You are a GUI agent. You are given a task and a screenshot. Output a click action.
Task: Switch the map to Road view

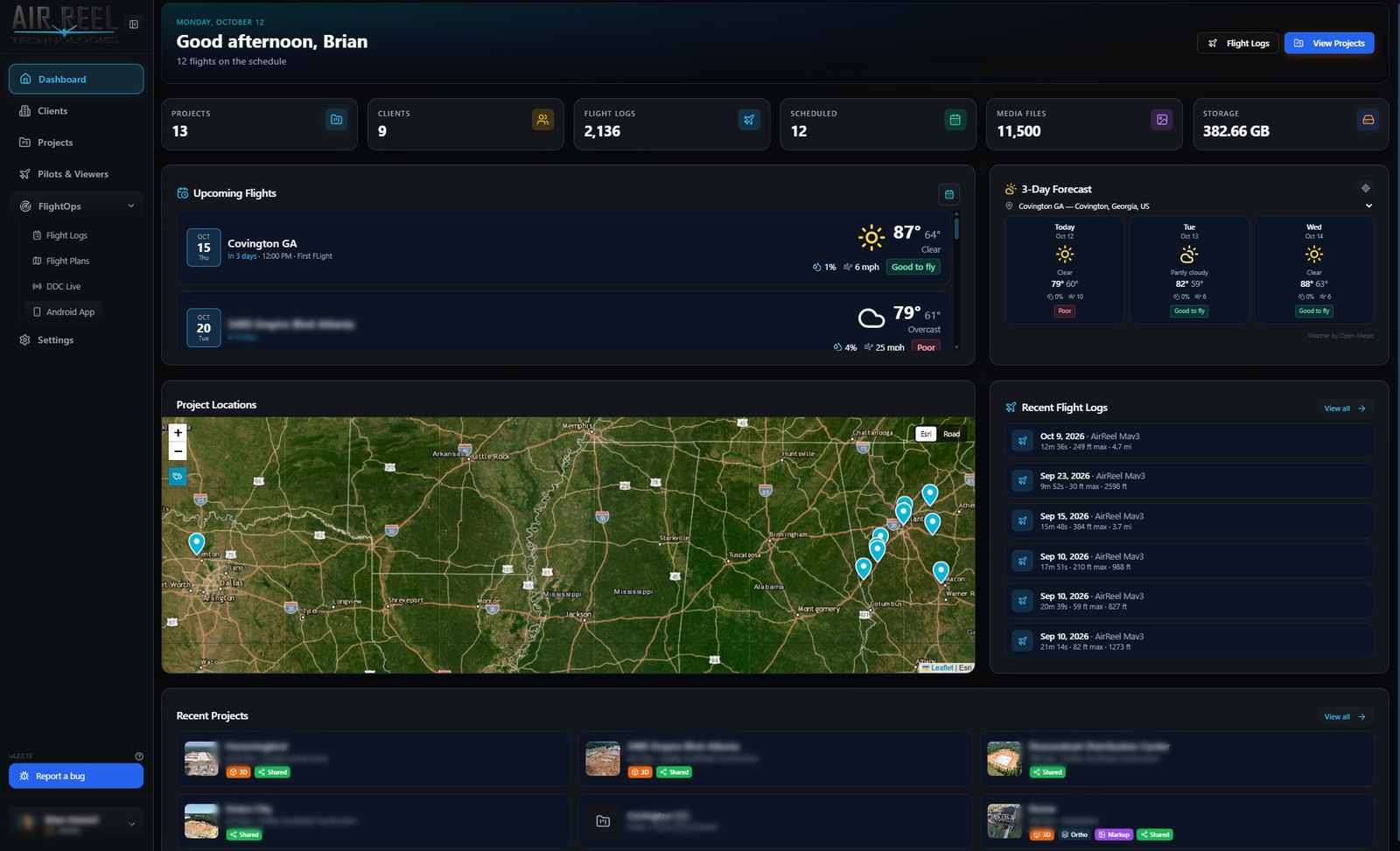click(x=951, y=434)
